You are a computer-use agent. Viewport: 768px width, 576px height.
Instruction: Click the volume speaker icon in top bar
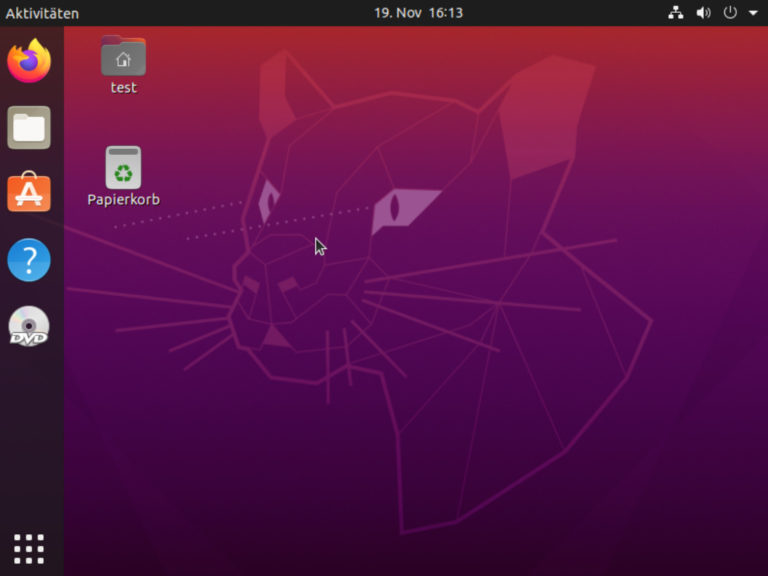[703, 13]
